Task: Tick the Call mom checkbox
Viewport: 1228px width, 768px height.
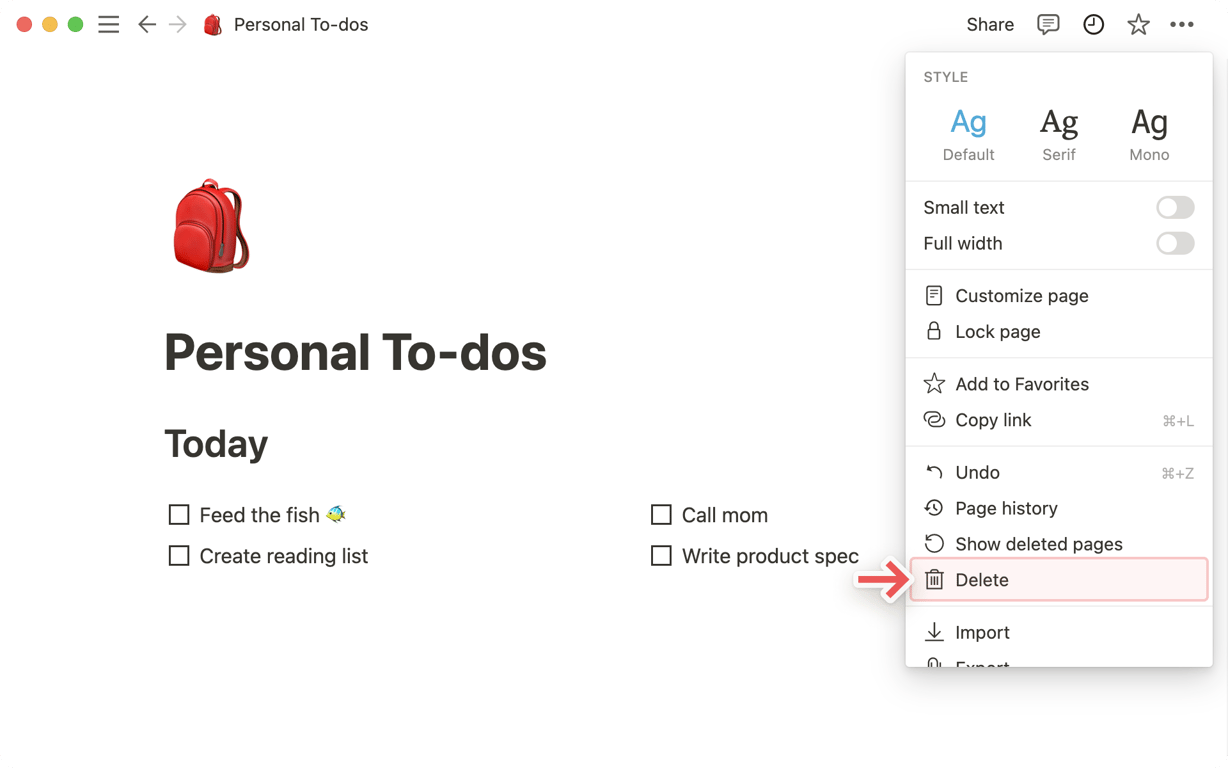Action: 661,515
